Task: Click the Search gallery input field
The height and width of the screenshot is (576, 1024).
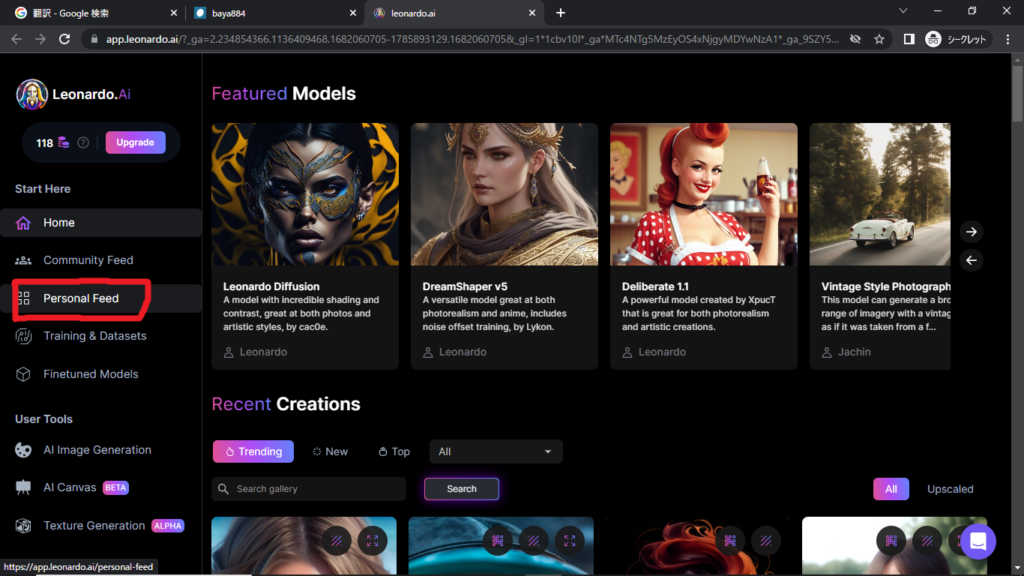Action: click(309, 489)
